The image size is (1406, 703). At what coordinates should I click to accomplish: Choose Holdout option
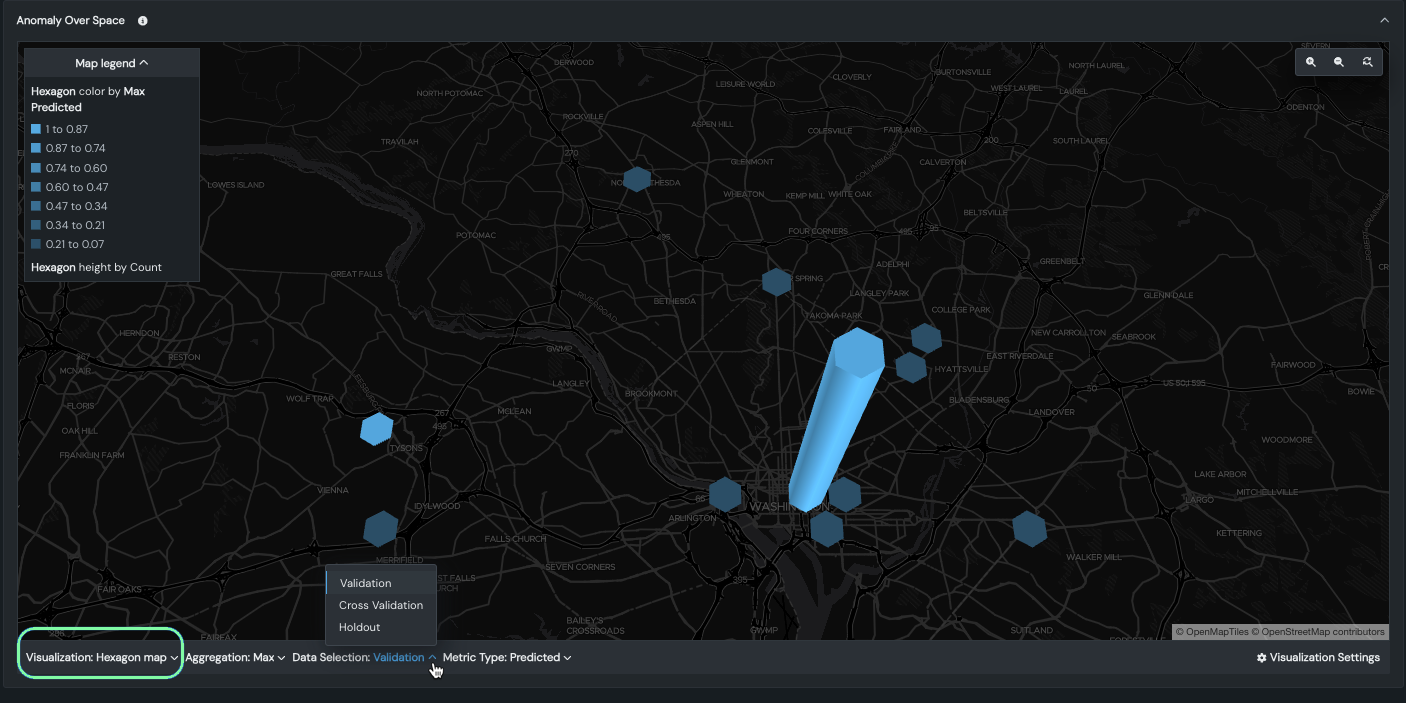(359, 627)
